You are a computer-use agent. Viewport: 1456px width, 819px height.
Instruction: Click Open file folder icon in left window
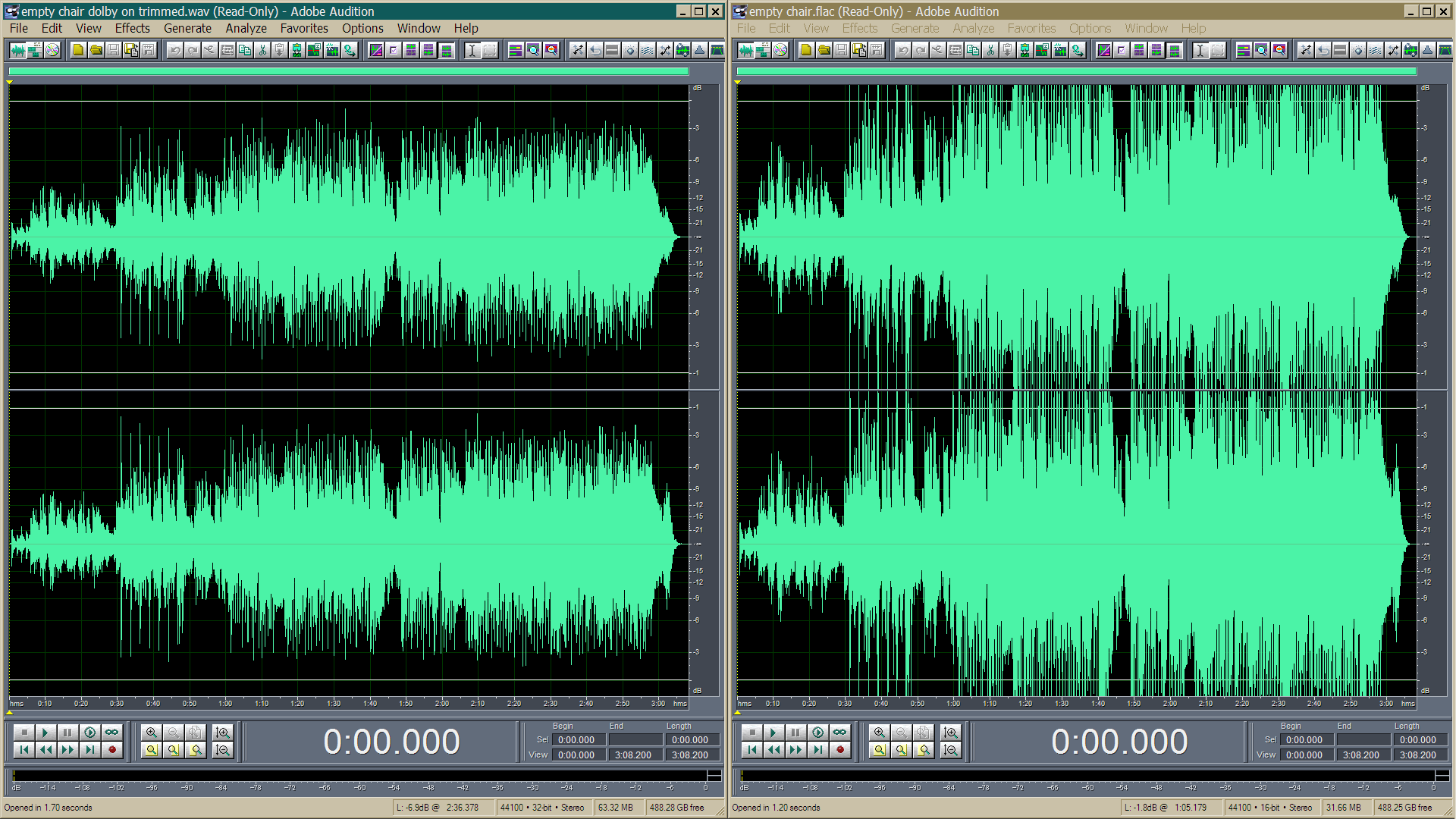point(96,50)
